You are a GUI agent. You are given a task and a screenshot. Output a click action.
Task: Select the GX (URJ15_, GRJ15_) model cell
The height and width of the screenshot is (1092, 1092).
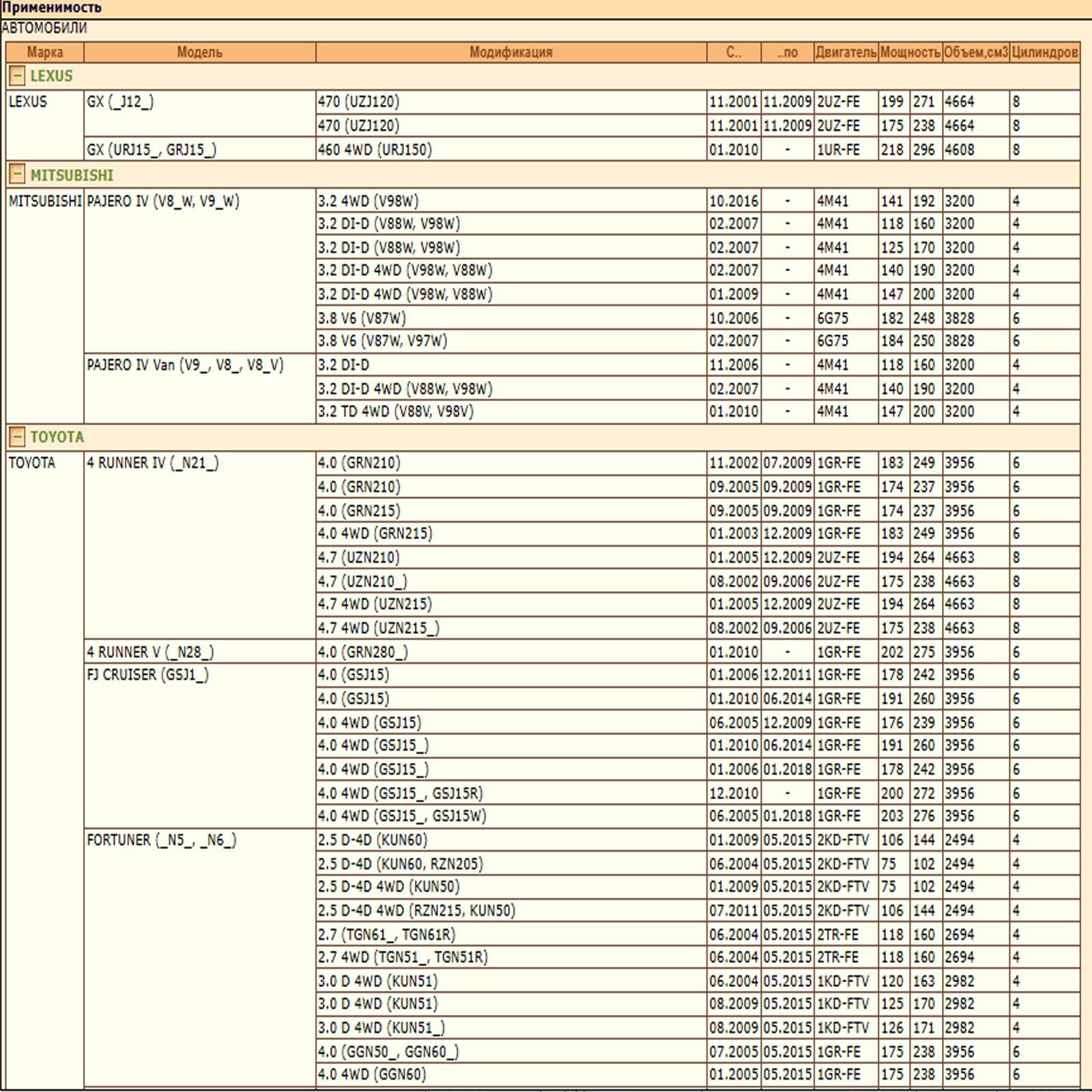point(152,149)
